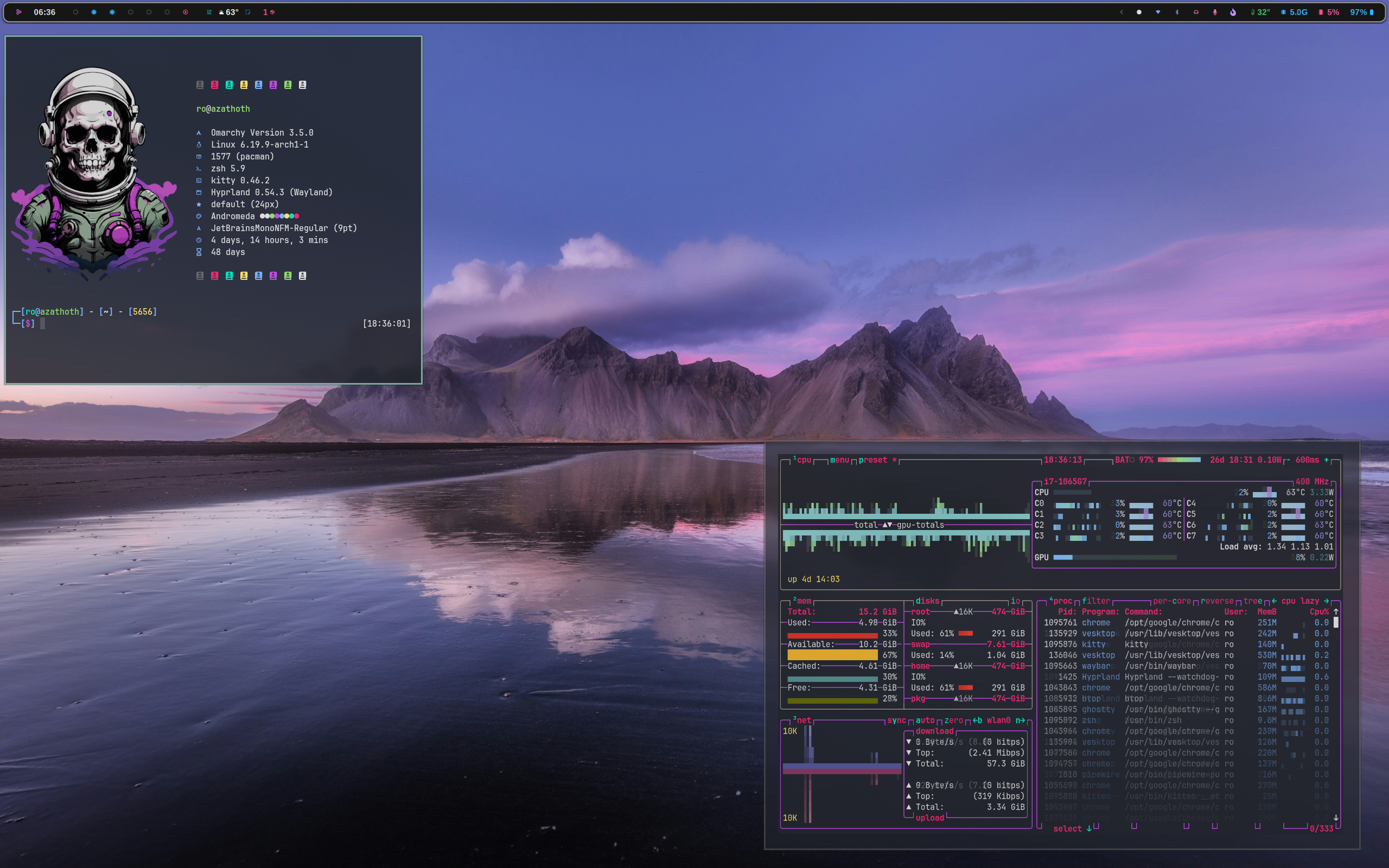The height and width of the screenshot is (868, 1389).
Task: Expand the tray chevron arrow in waybar
Action: point(1121,12)
